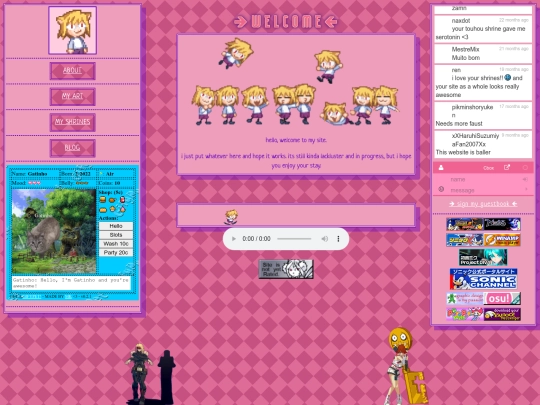Pop out the chatbox in new window
This screenshot has height=405, width=540.
(507, 167)
